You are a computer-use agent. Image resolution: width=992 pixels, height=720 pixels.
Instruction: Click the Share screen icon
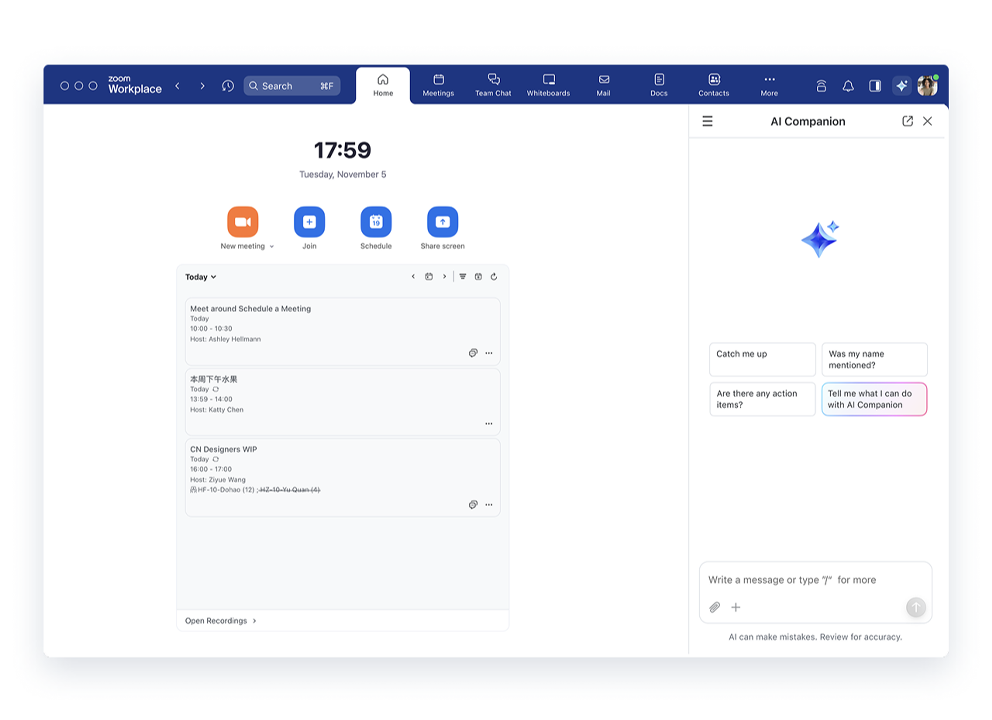click(442, 221)
